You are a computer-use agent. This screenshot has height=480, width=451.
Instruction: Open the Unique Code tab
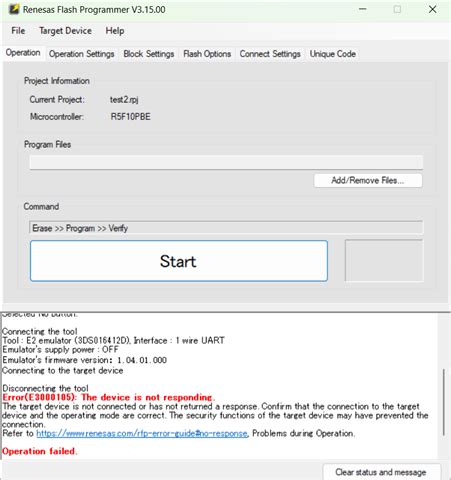click(x=333, y=54)
